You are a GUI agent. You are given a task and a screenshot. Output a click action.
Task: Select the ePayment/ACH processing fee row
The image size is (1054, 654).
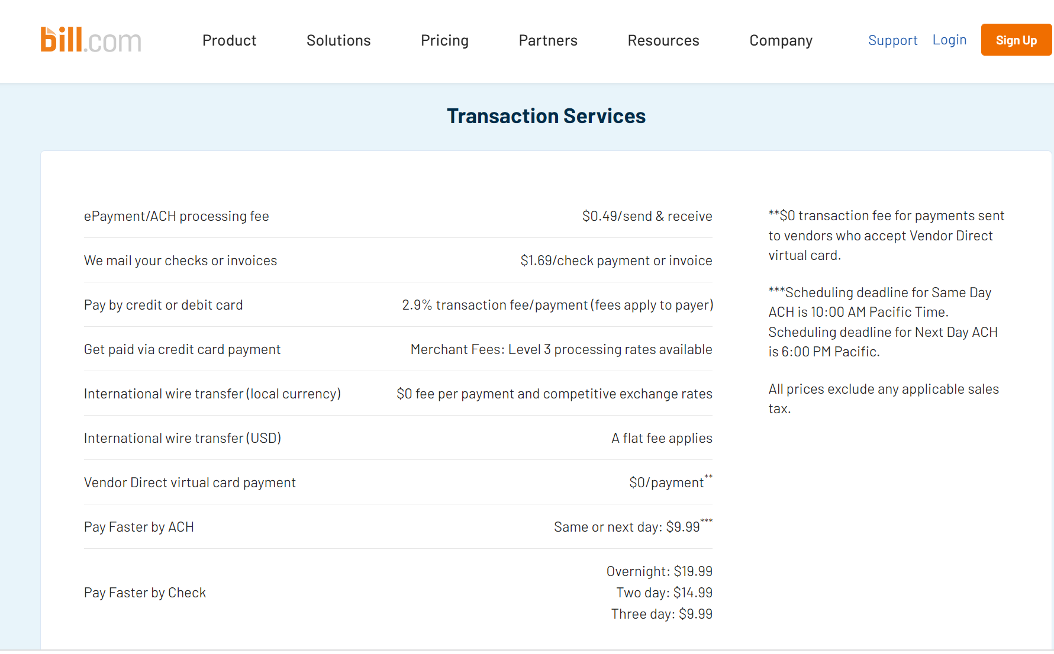tap(177, 216)
